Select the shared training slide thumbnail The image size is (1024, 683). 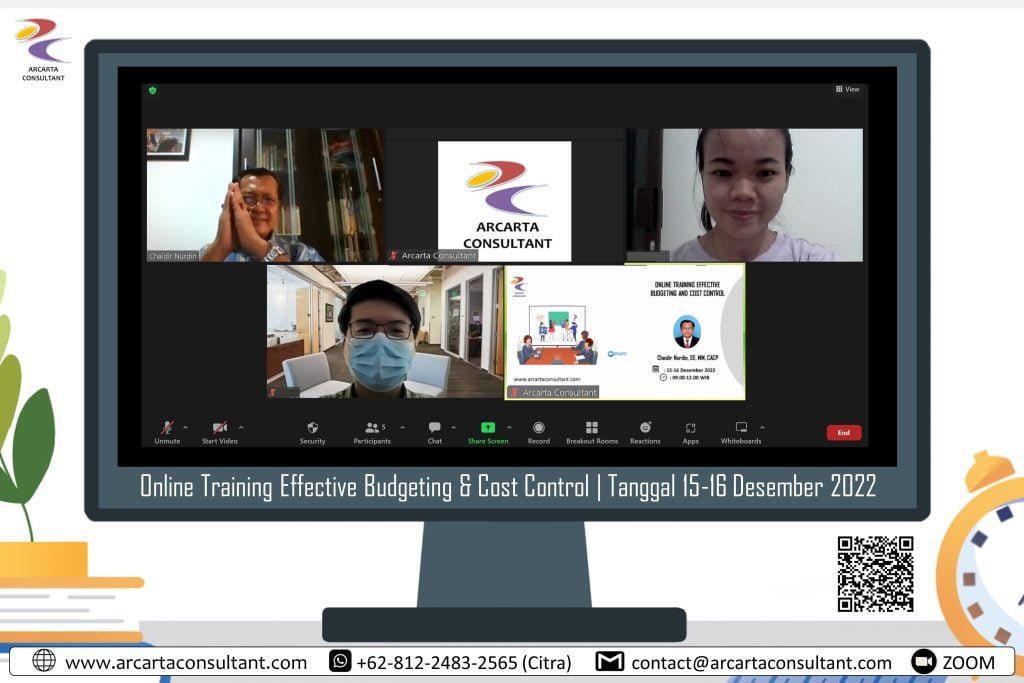coord(625,331)
